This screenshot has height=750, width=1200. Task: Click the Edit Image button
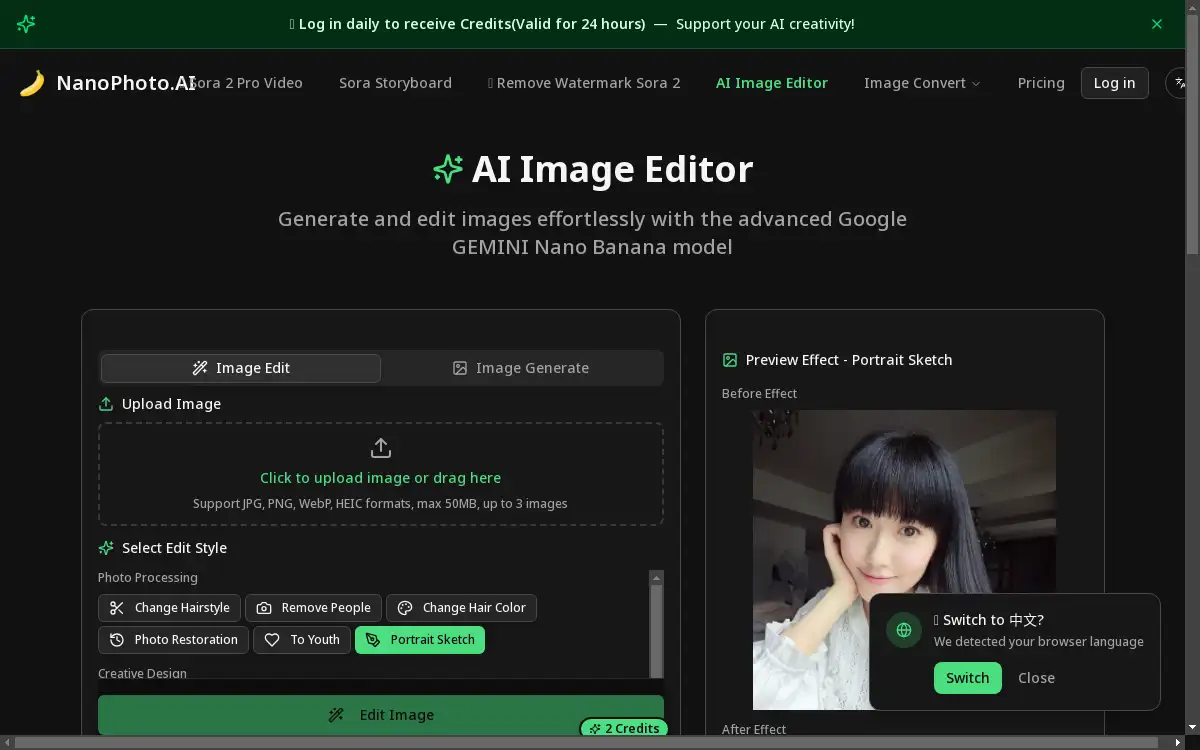coord(380,715)
